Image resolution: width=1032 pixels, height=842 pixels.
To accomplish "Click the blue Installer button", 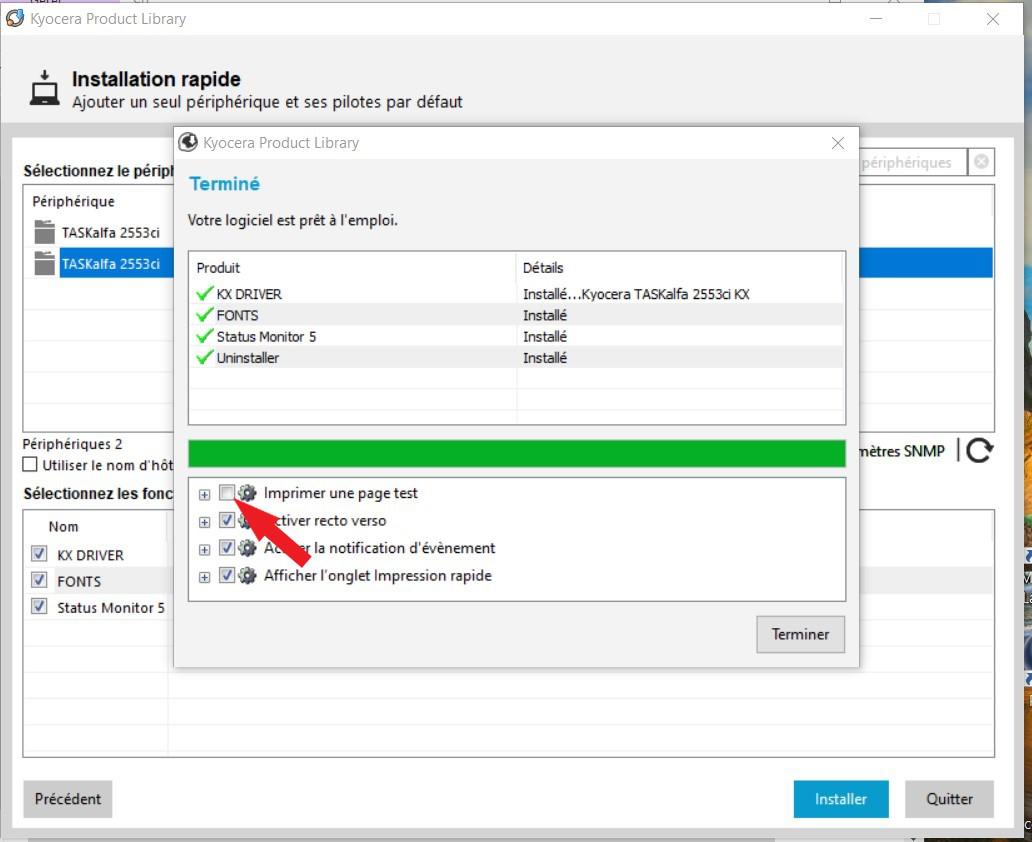I will (840, 799).
